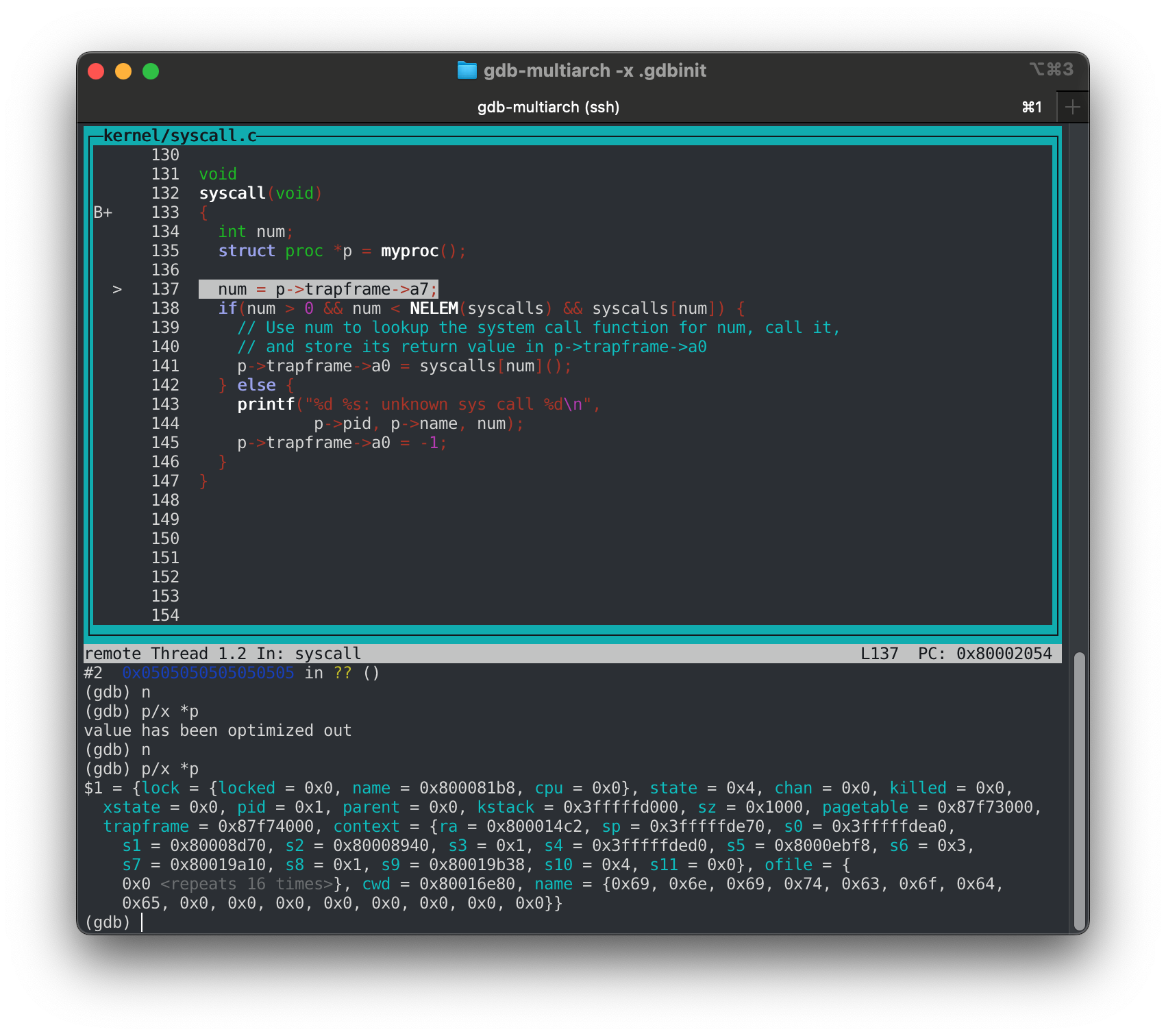
Task: Click the ⌘1 shortcut glyph on the tab
Action: (x=1032, y=106)
